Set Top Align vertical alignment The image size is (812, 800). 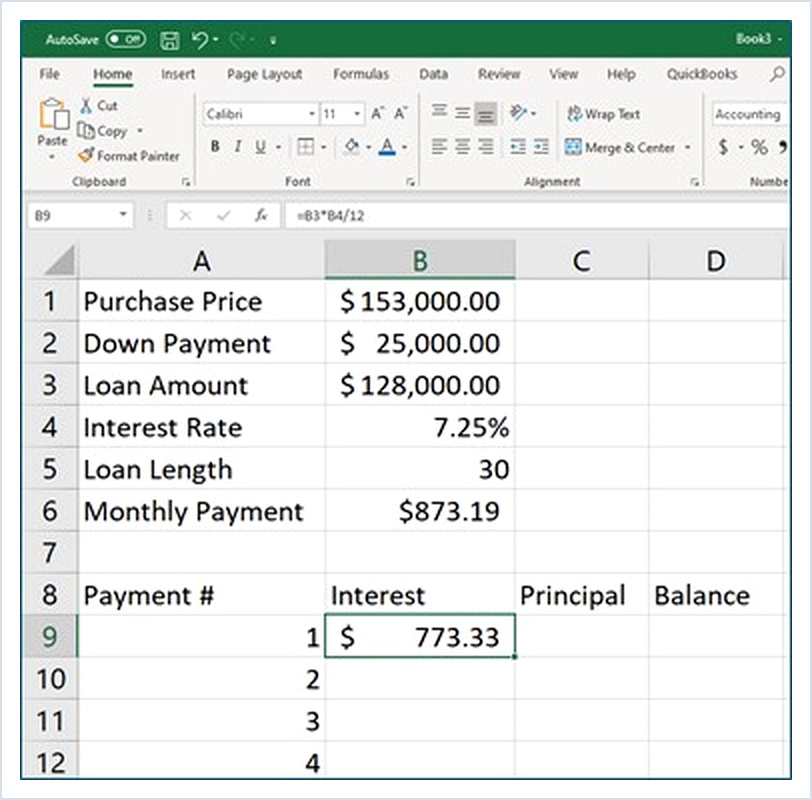point(439,111)
